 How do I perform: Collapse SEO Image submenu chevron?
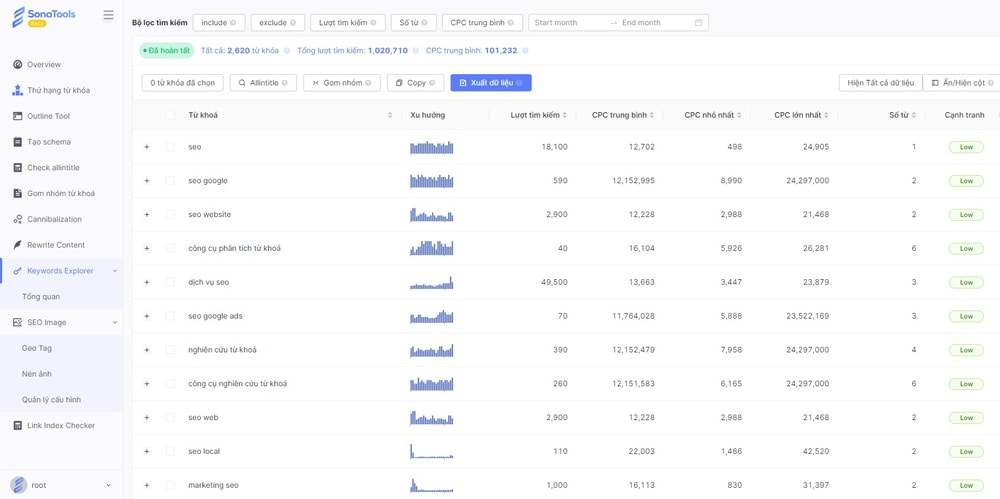(115, 323)
